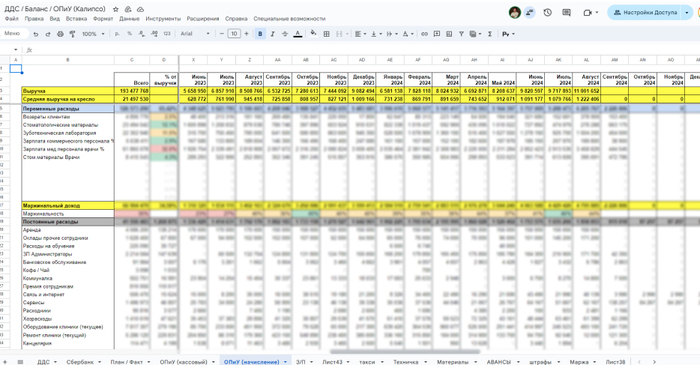Click the font size field
The width and height of the screenshot is (700, 365).
point(234,34)
